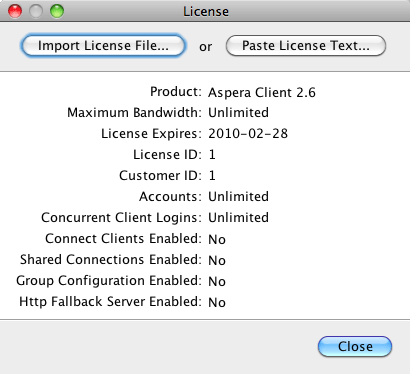Select the Maximum Bandwidth 'Unlimited' value
Image resolution: width=410 pixels, height=374 pixels.
(239, 113)
